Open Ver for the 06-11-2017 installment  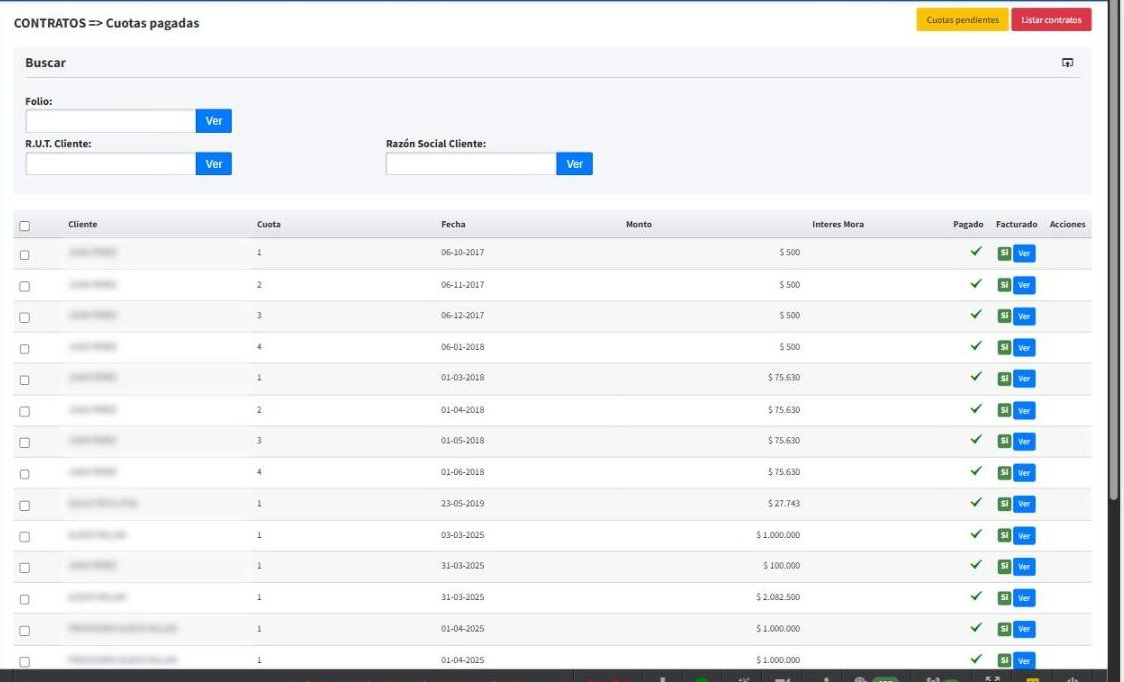1024,285
